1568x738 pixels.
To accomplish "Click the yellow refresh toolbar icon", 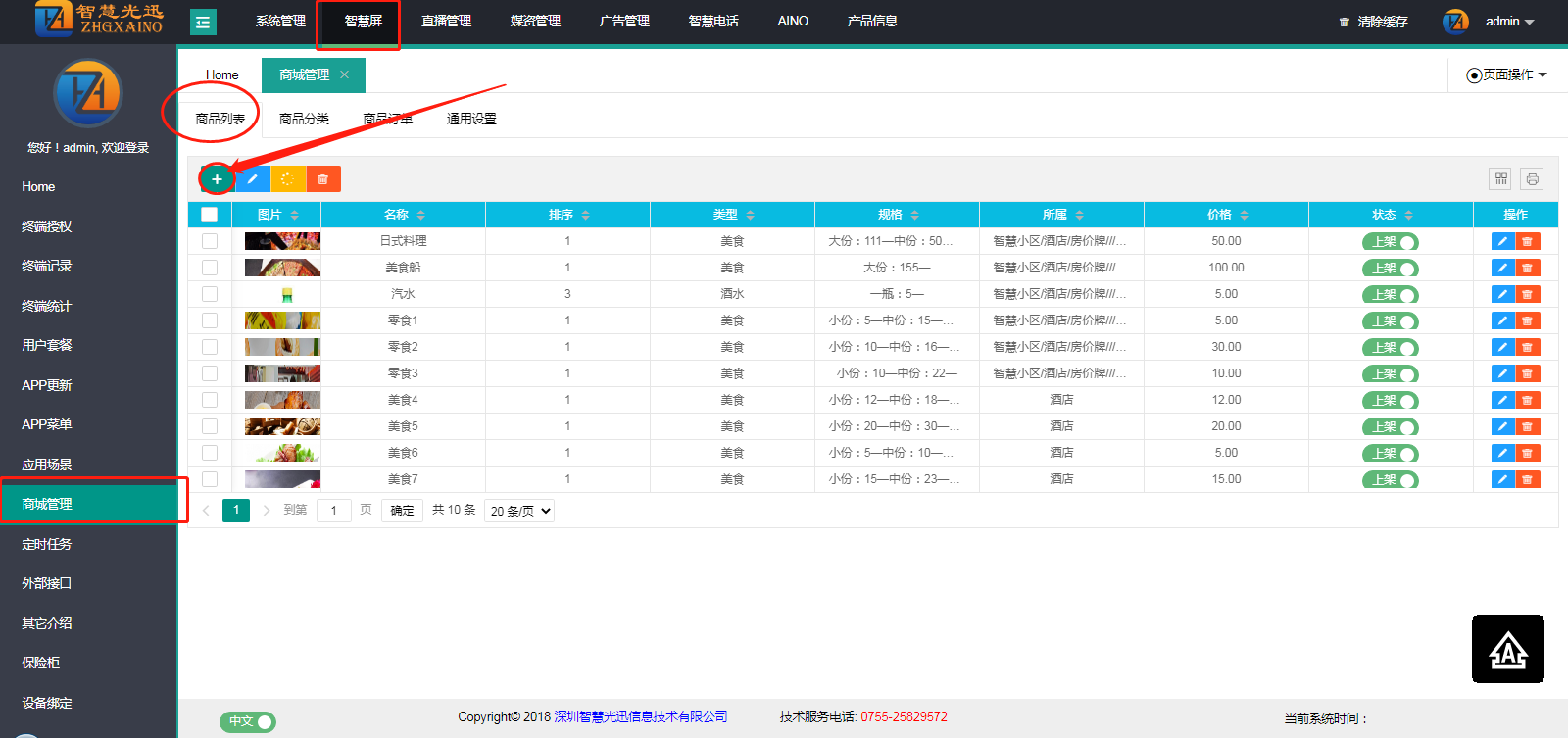I will tap(287, 179).
